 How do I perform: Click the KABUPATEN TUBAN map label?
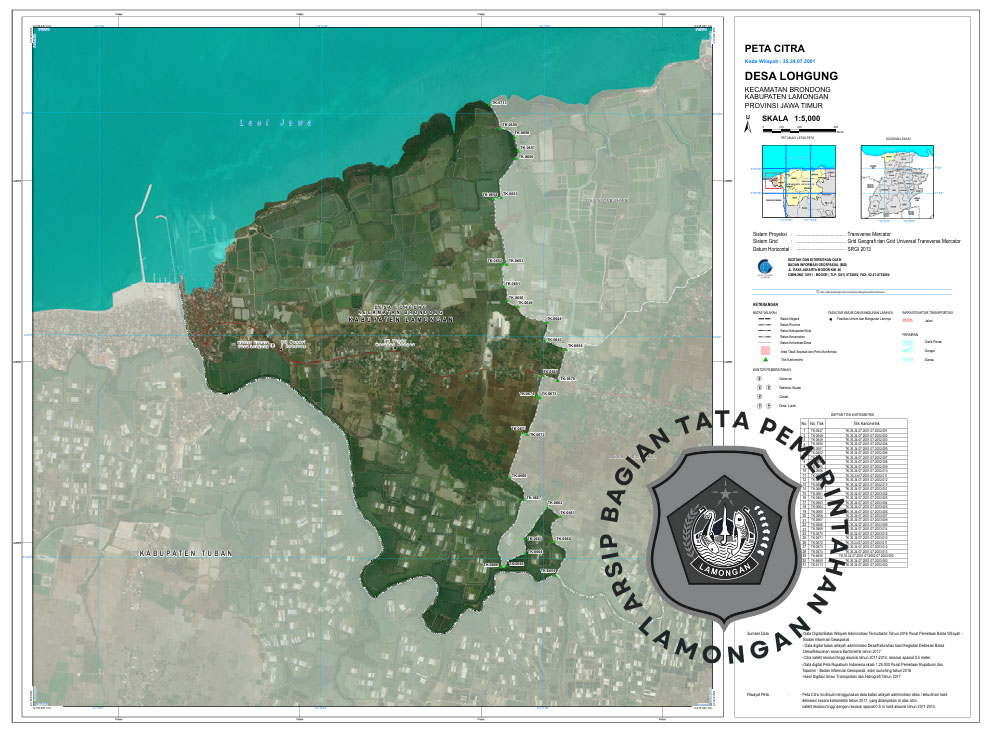pyautogui.click(x=185, y=552)
